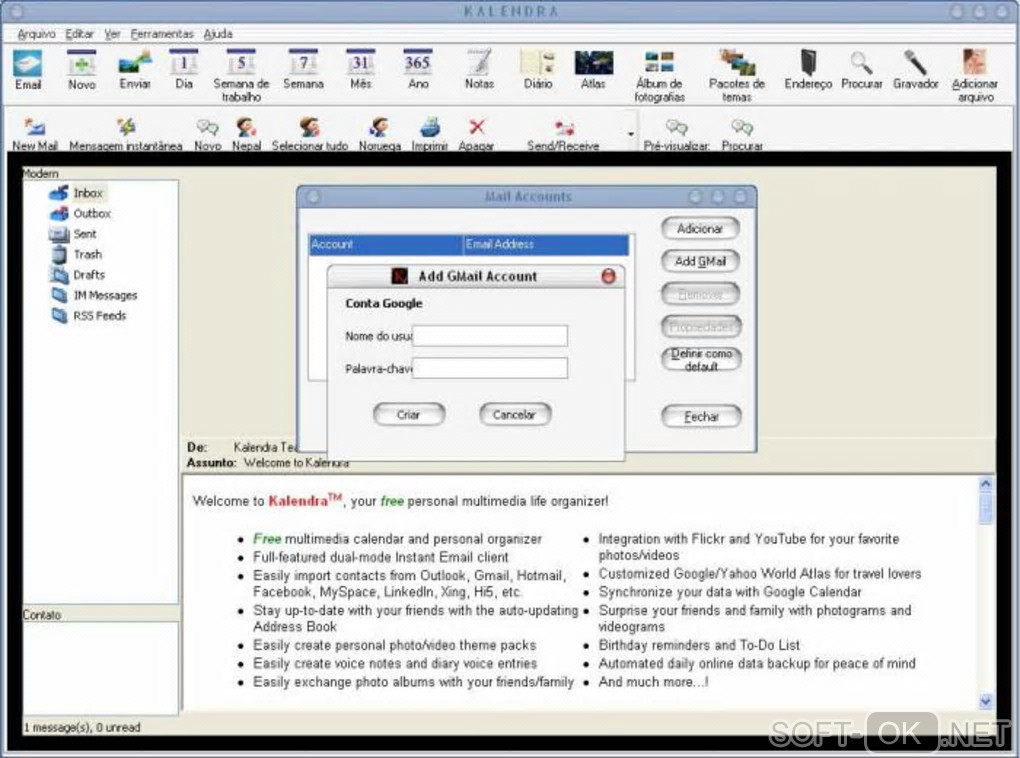
Task: Click the message scrollbar up arrow
Action: tap(986, 484)
